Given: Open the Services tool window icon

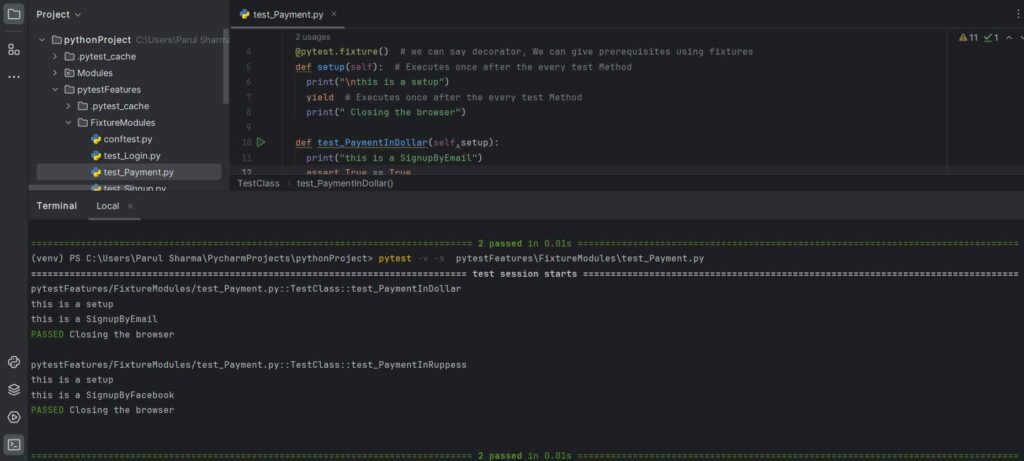Looking at the screenshot, I should (x=14, y=417).
